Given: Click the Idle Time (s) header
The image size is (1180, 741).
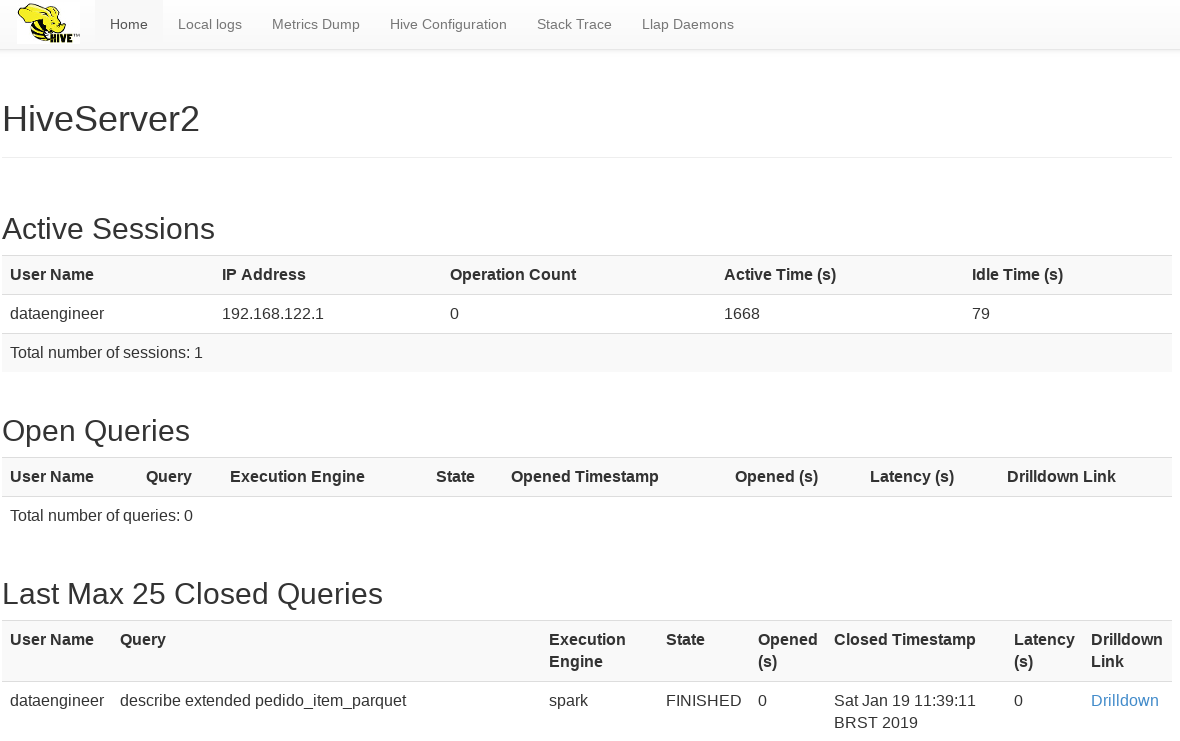Looking at the screenshot, I should click(1017, 275).
